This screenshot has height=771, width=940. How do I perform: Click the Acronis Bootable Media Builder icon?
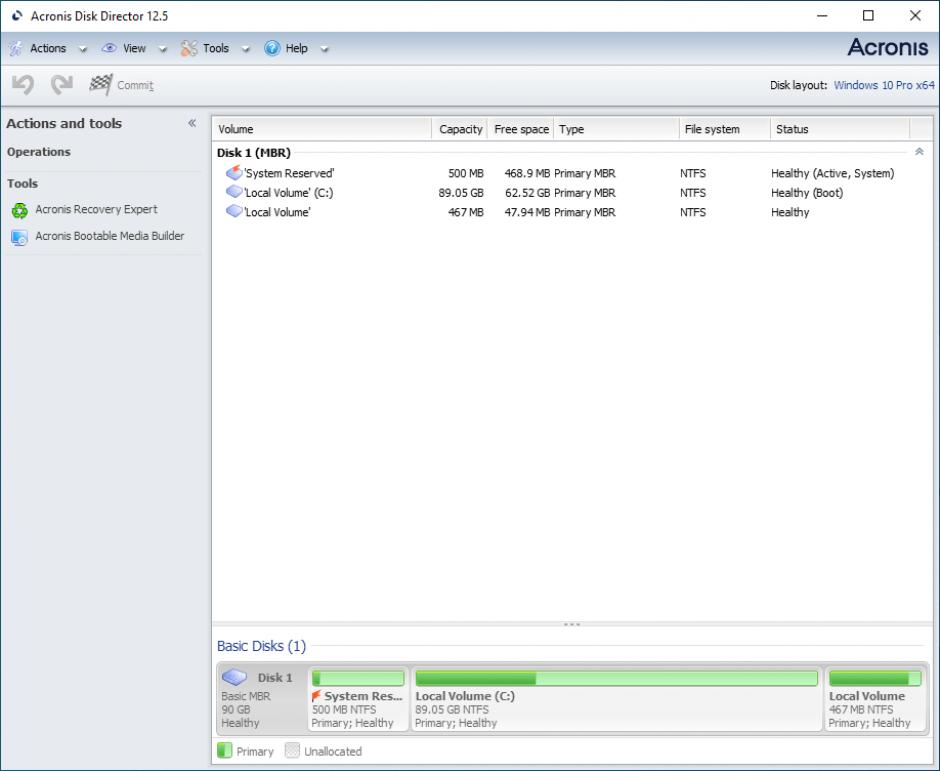19,237
